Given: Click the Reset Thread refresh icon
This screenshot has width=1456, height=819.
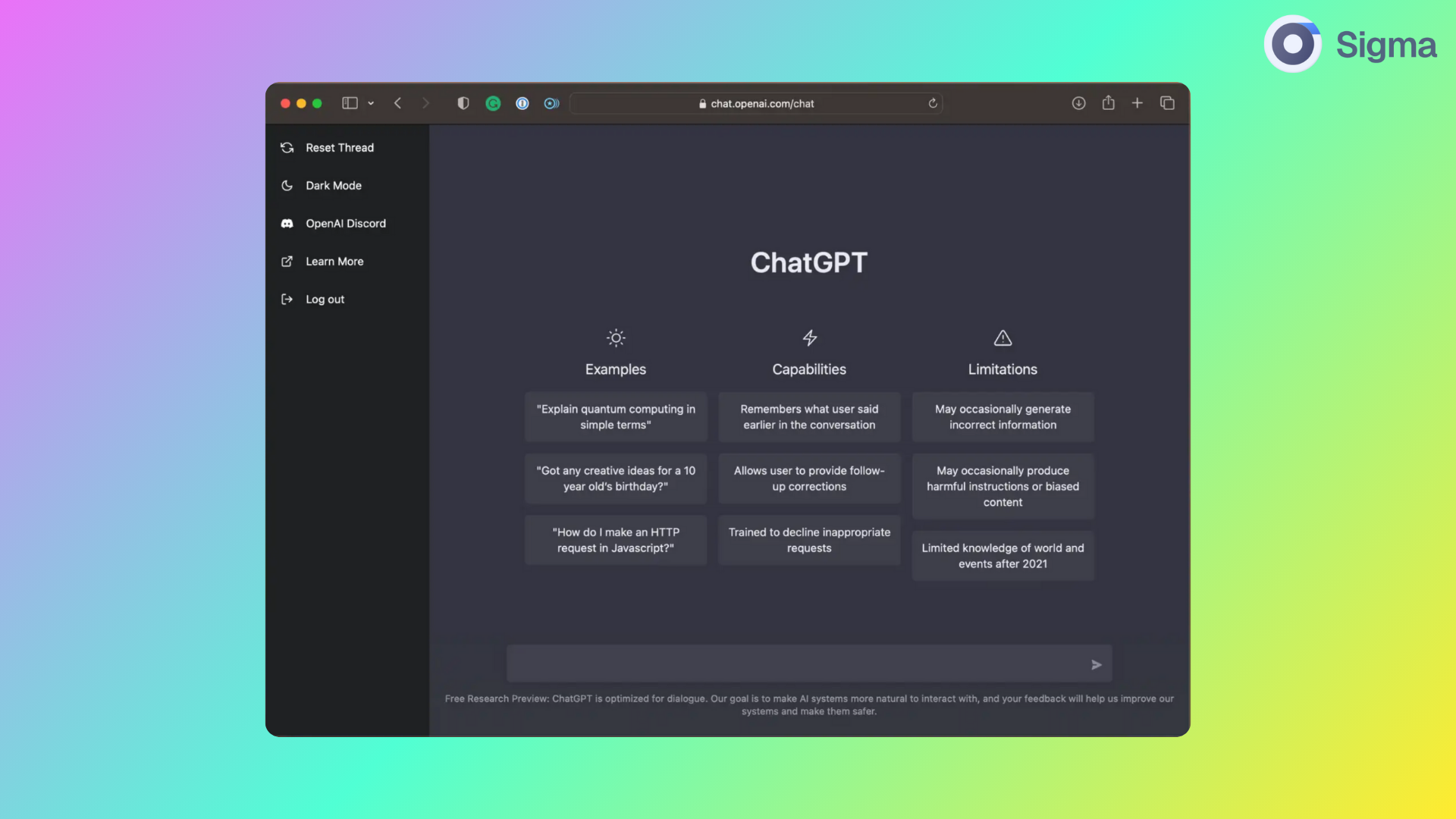Looking at the screenshot, I should click(287, 148).
